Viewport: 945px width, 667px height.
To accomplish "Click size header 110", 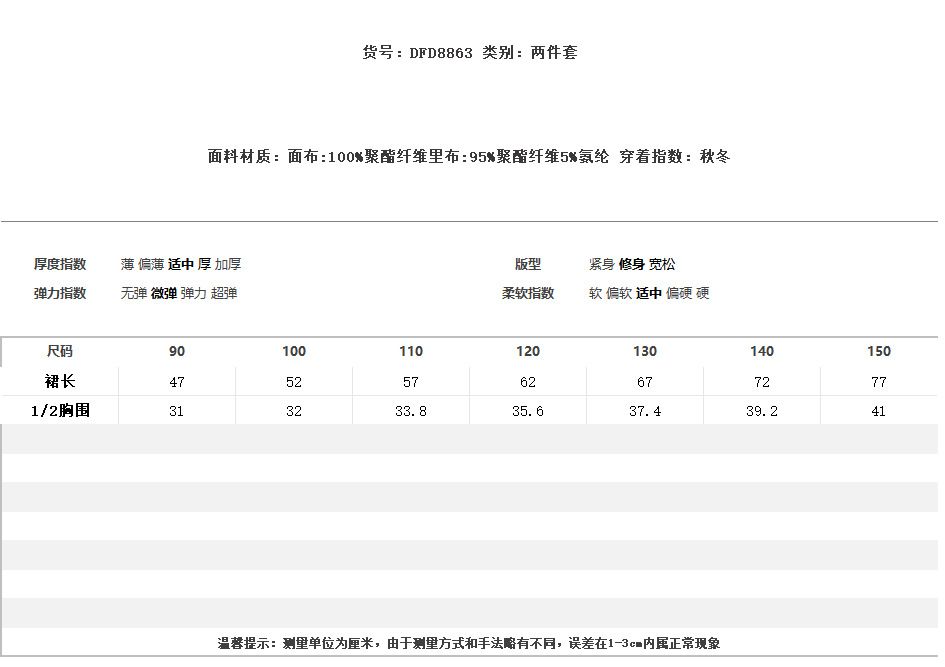I will pyautogui.click(x=411, y=351).
